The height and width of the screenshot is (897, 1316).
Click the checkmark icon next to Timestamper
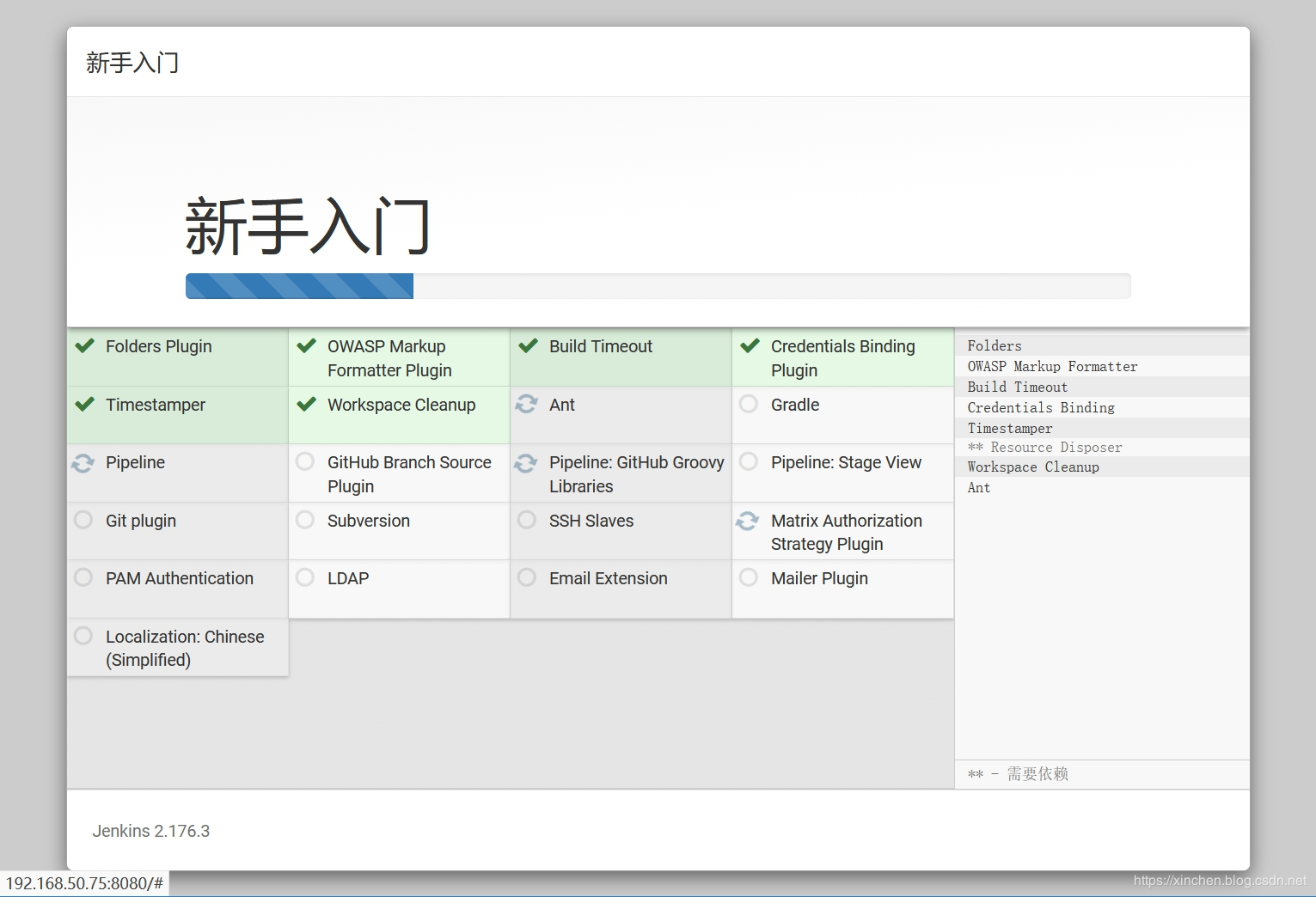84,404
